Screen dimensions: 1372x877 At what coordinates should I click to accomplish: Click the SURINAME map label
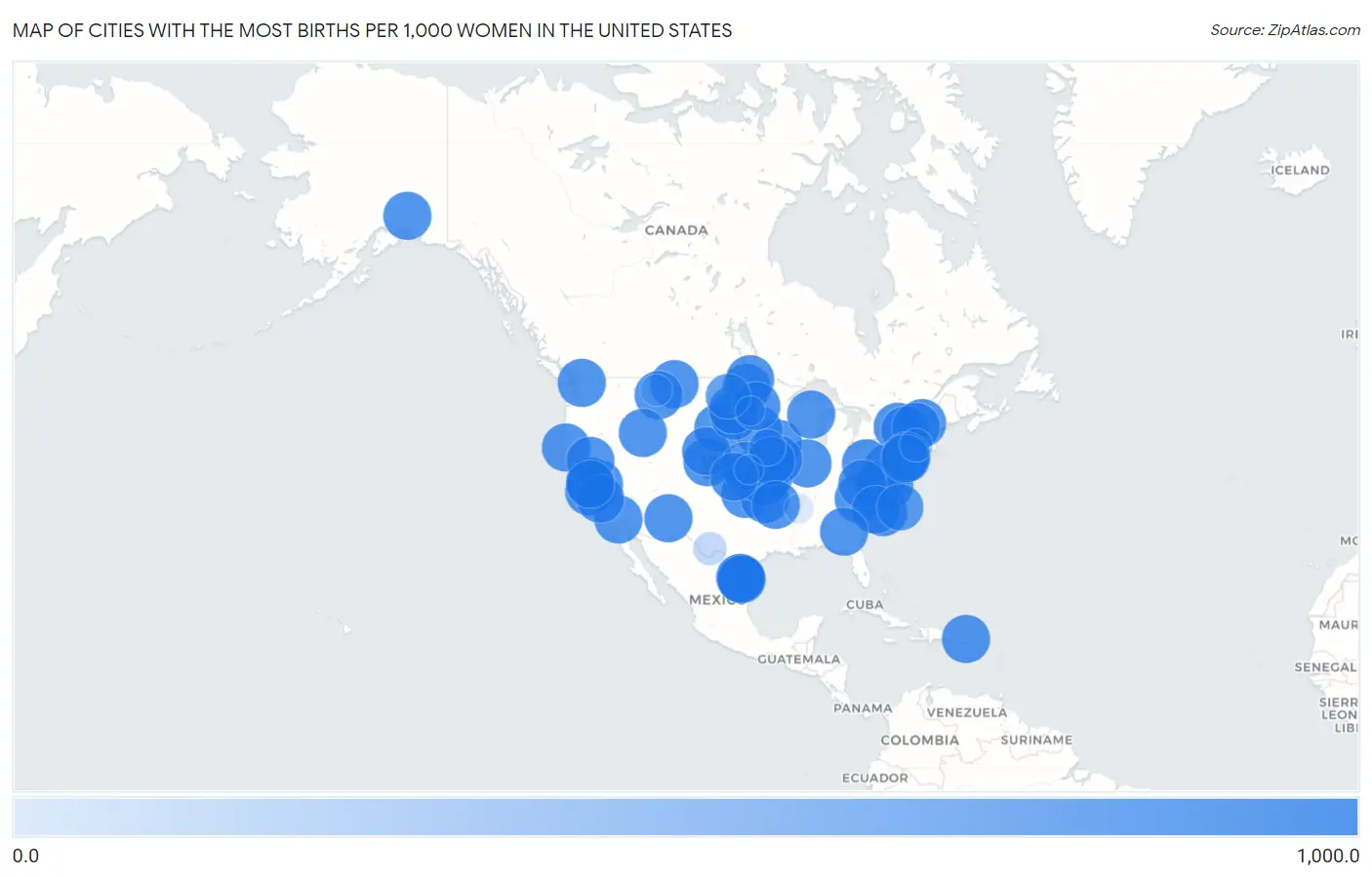[x=1036, y=740]
